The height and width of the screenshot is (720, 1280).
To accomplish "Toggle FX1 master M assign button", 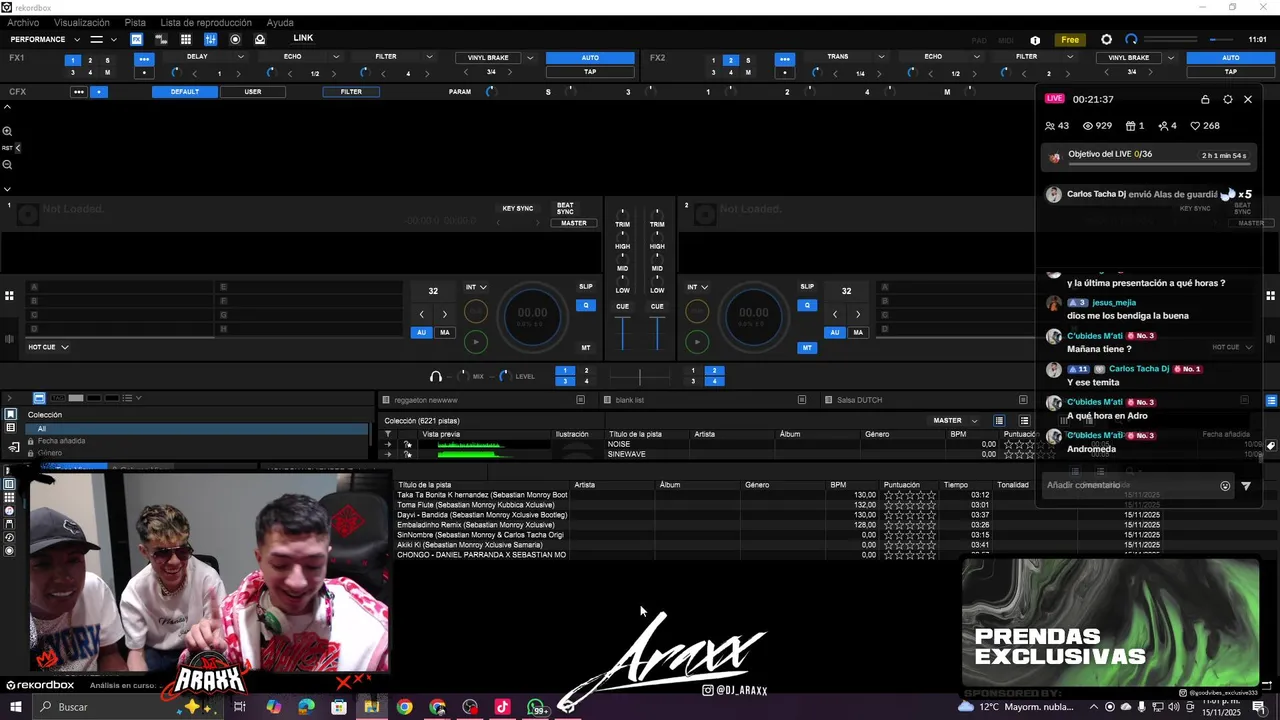I will [x=107, y=72].
